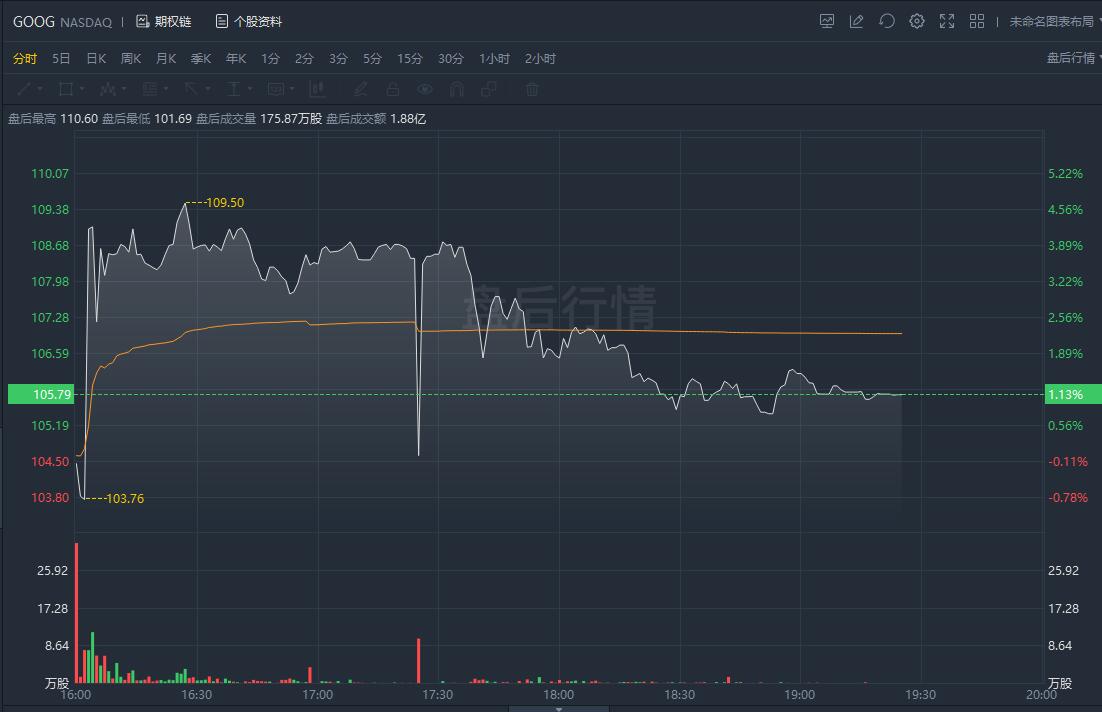
Task: Toggle the lock drawings icon
Action: click(393, 89)
